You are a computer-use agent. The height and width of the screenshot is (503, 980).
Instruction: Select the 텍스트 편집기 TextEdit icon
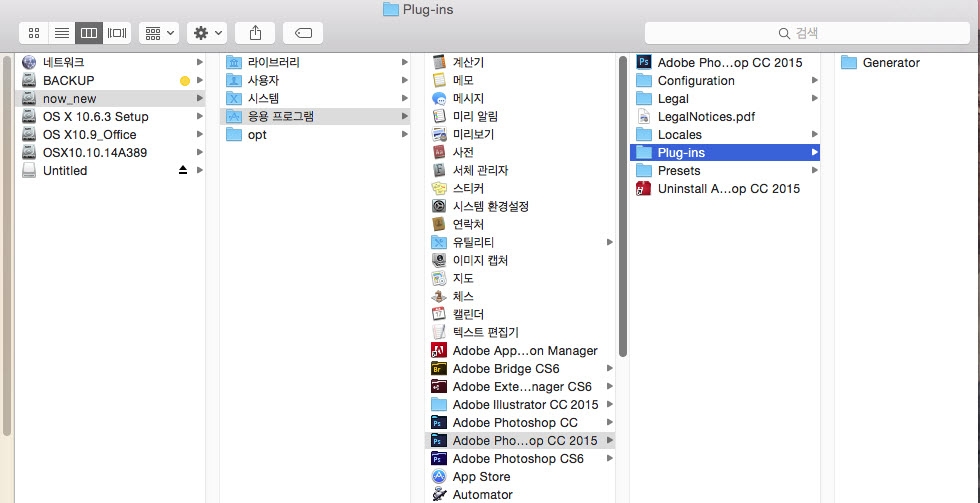pyautogui.click(x=439, y=332)
